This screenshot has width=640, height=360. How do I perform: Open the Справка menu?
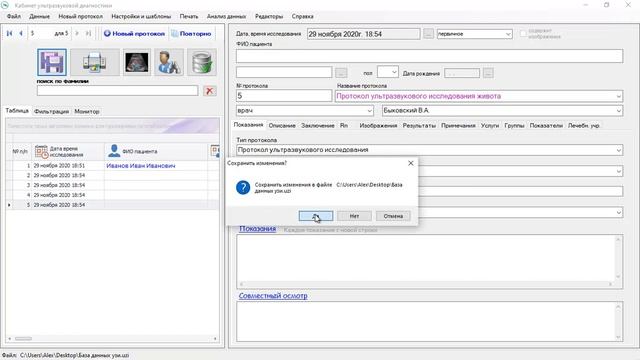302,16
